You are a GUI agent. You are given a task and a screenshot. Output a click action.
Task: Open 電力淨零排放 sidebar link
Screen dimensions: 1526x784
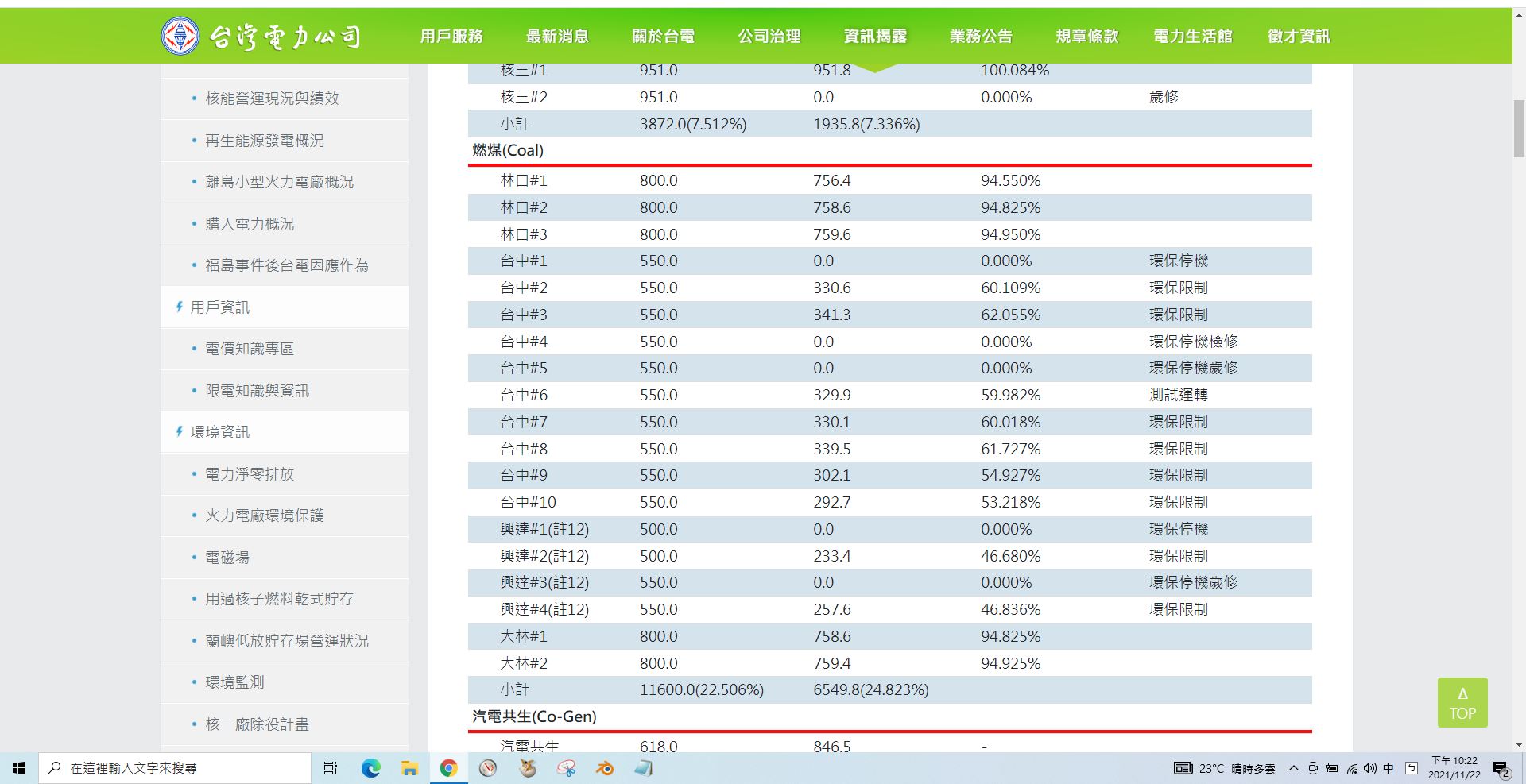click(250, 474)
